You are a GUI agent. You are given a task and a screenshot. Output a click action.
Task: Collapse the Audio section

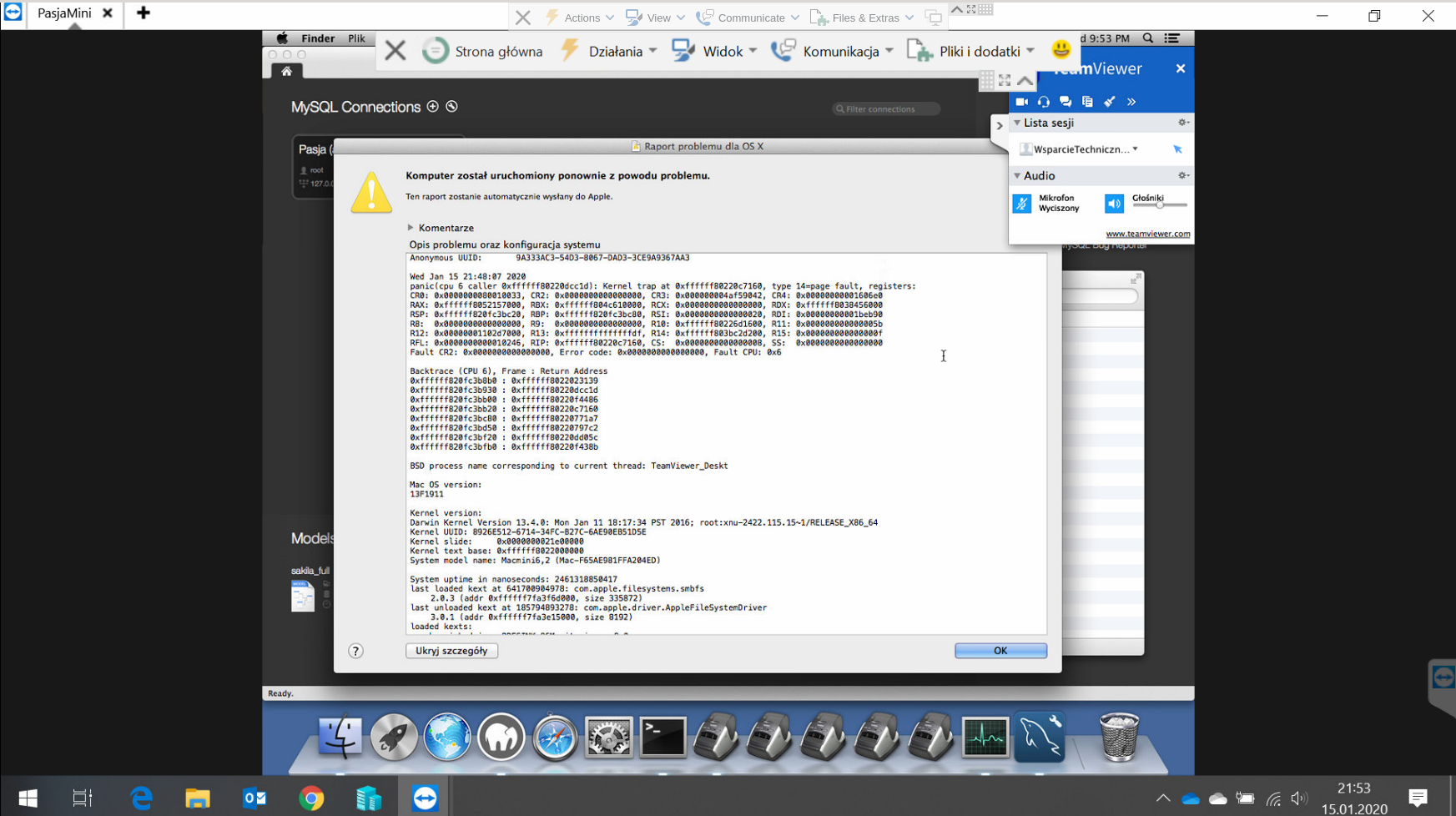1017,176
